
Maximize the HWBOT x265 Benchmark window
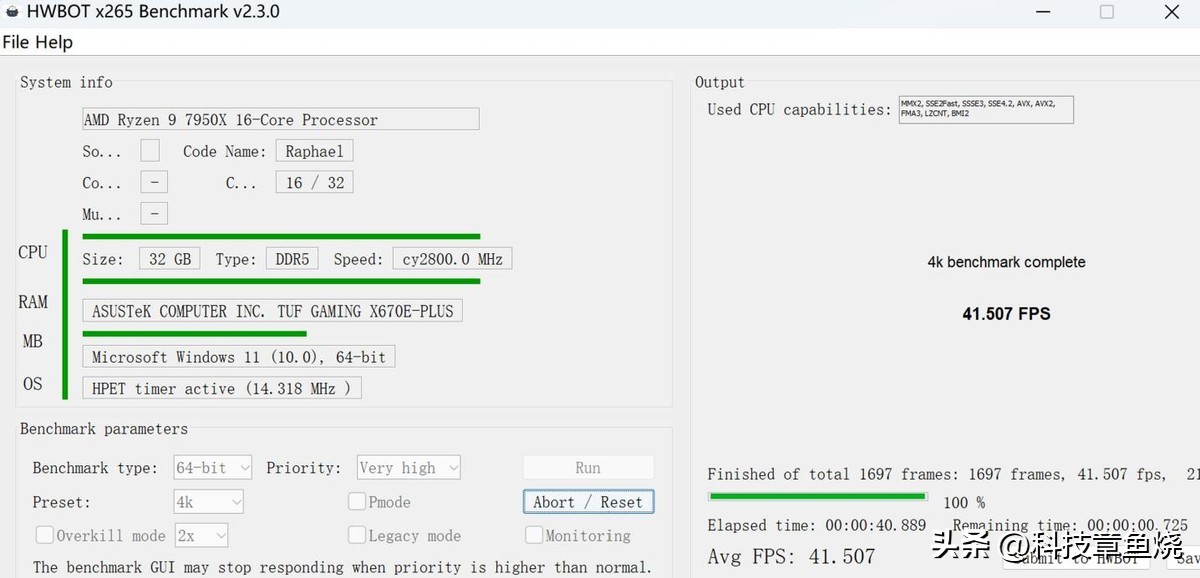point(1107,12)
